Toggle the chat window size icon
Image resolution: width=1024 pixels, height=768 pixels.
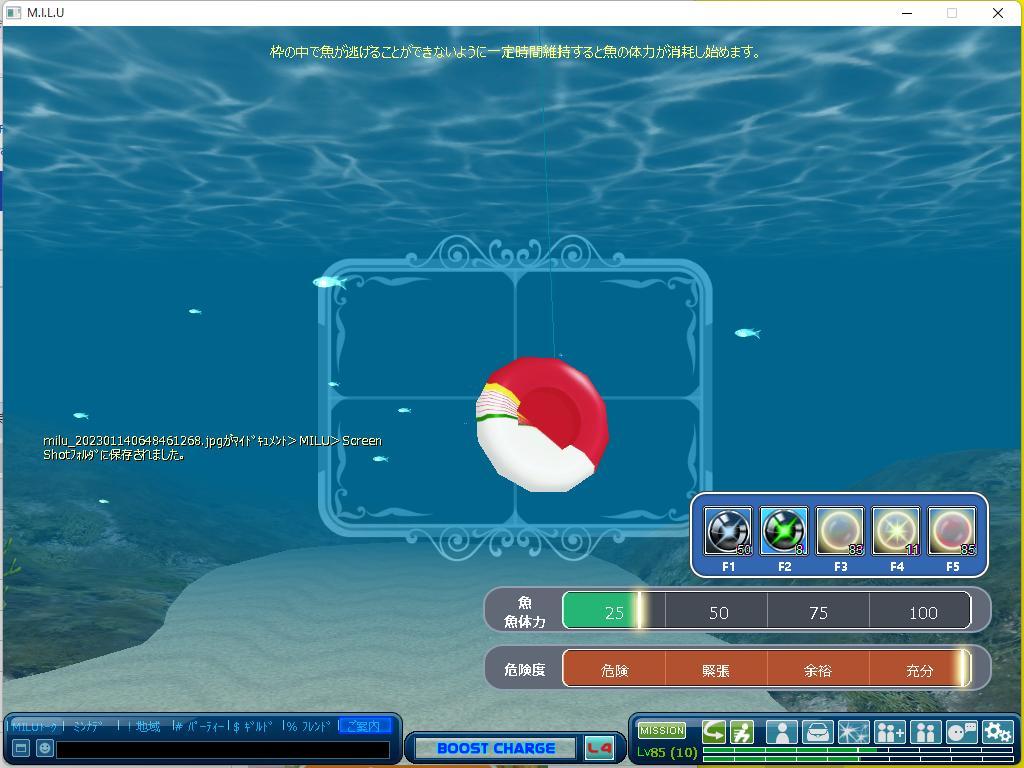pos(20,748)
